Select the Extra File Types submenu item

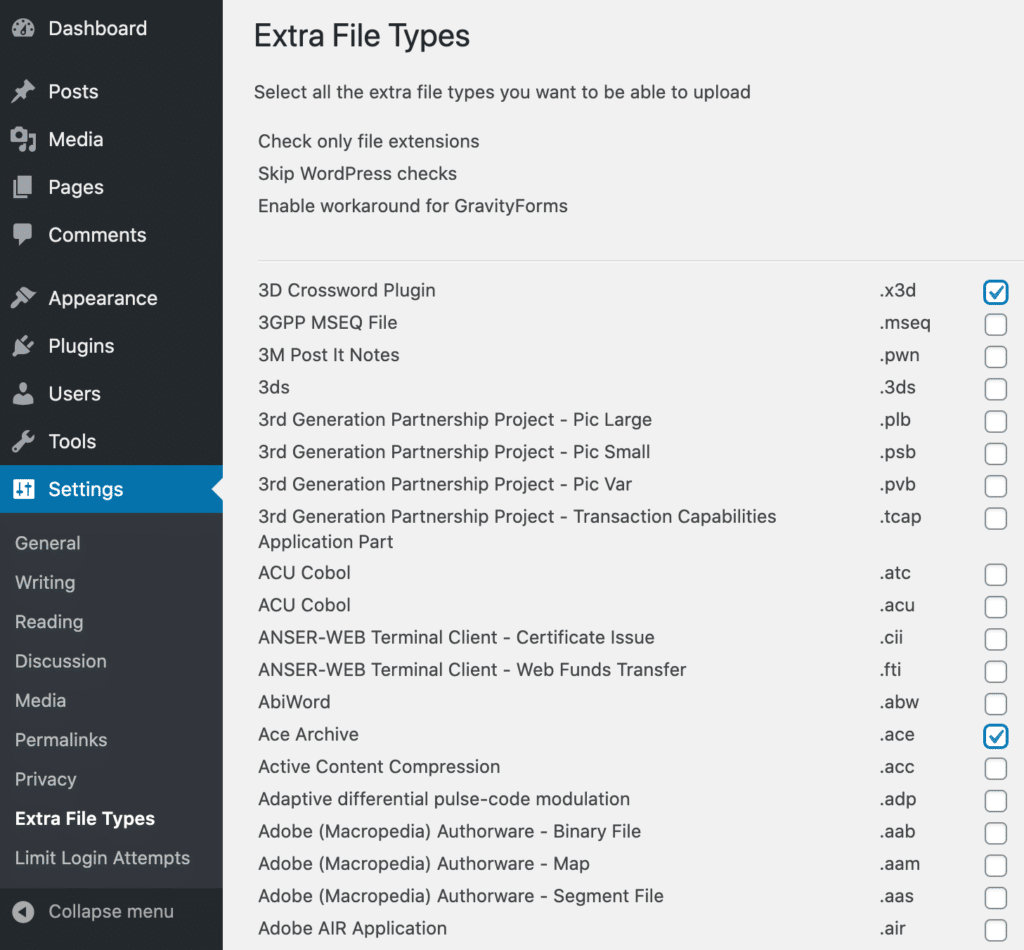click(x=85, y=819)
